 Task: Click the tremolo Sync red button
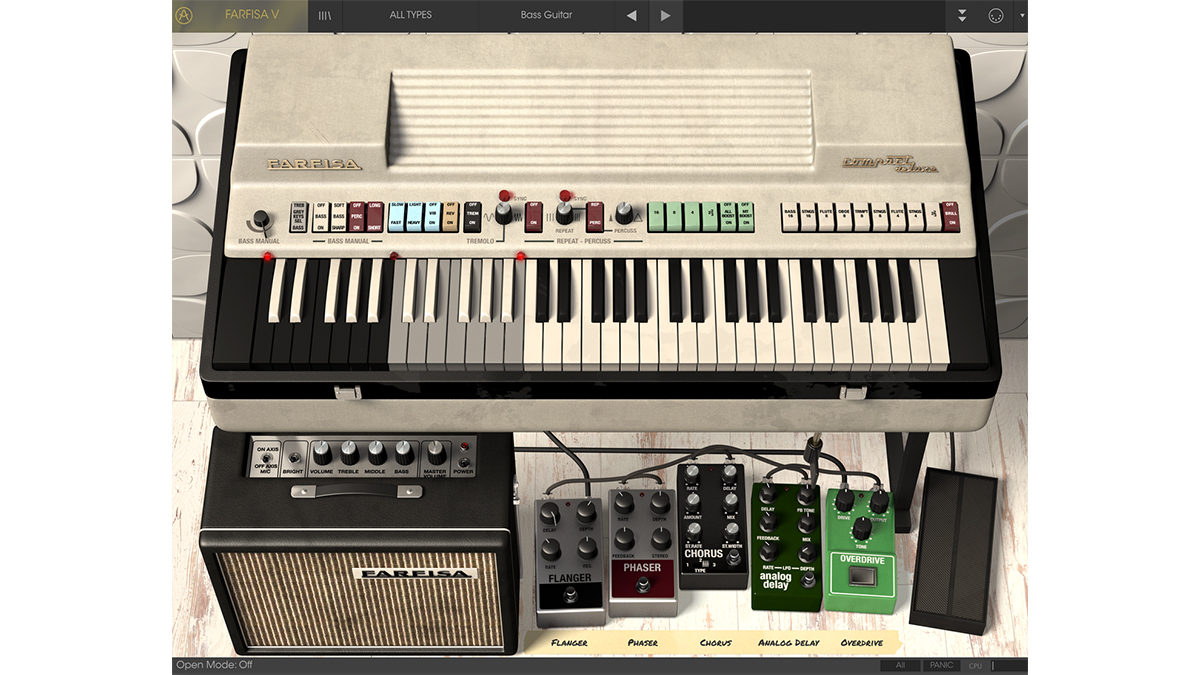tap(504, 195)
